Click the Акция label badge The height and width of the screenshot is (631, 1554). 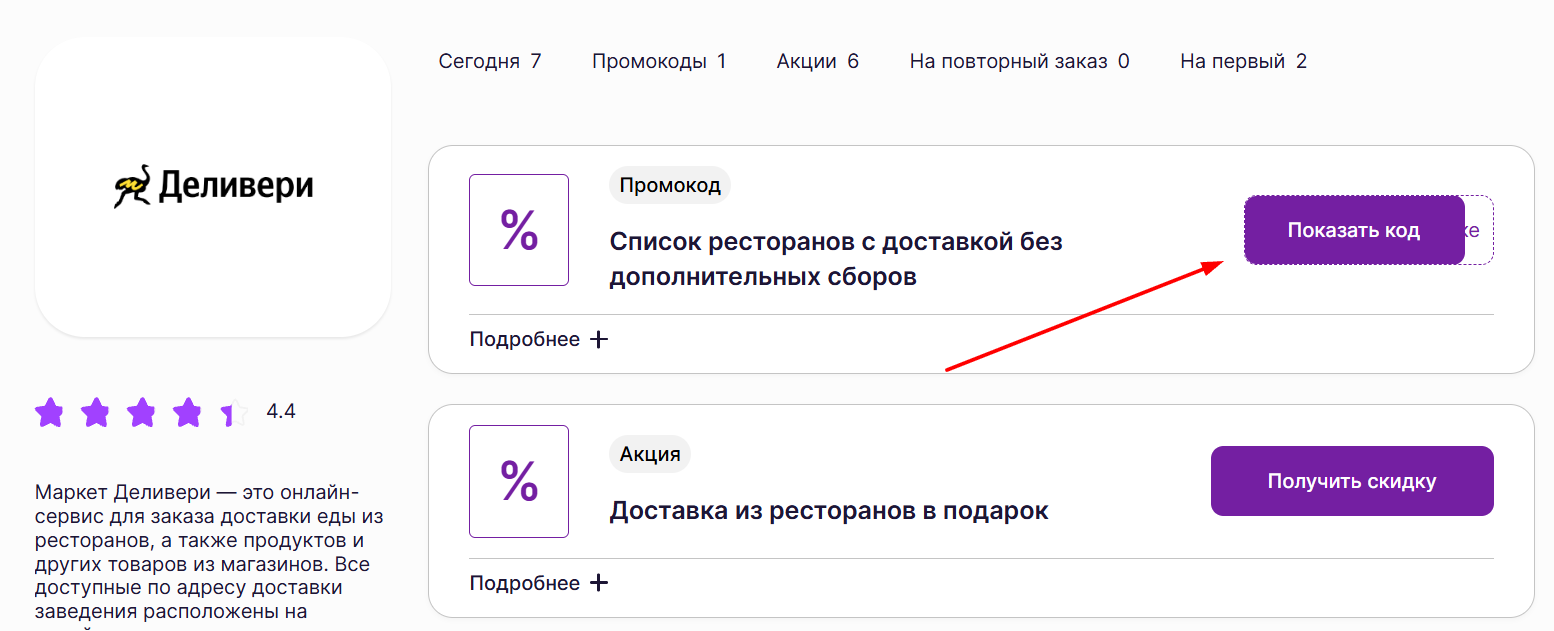(649, 454)
